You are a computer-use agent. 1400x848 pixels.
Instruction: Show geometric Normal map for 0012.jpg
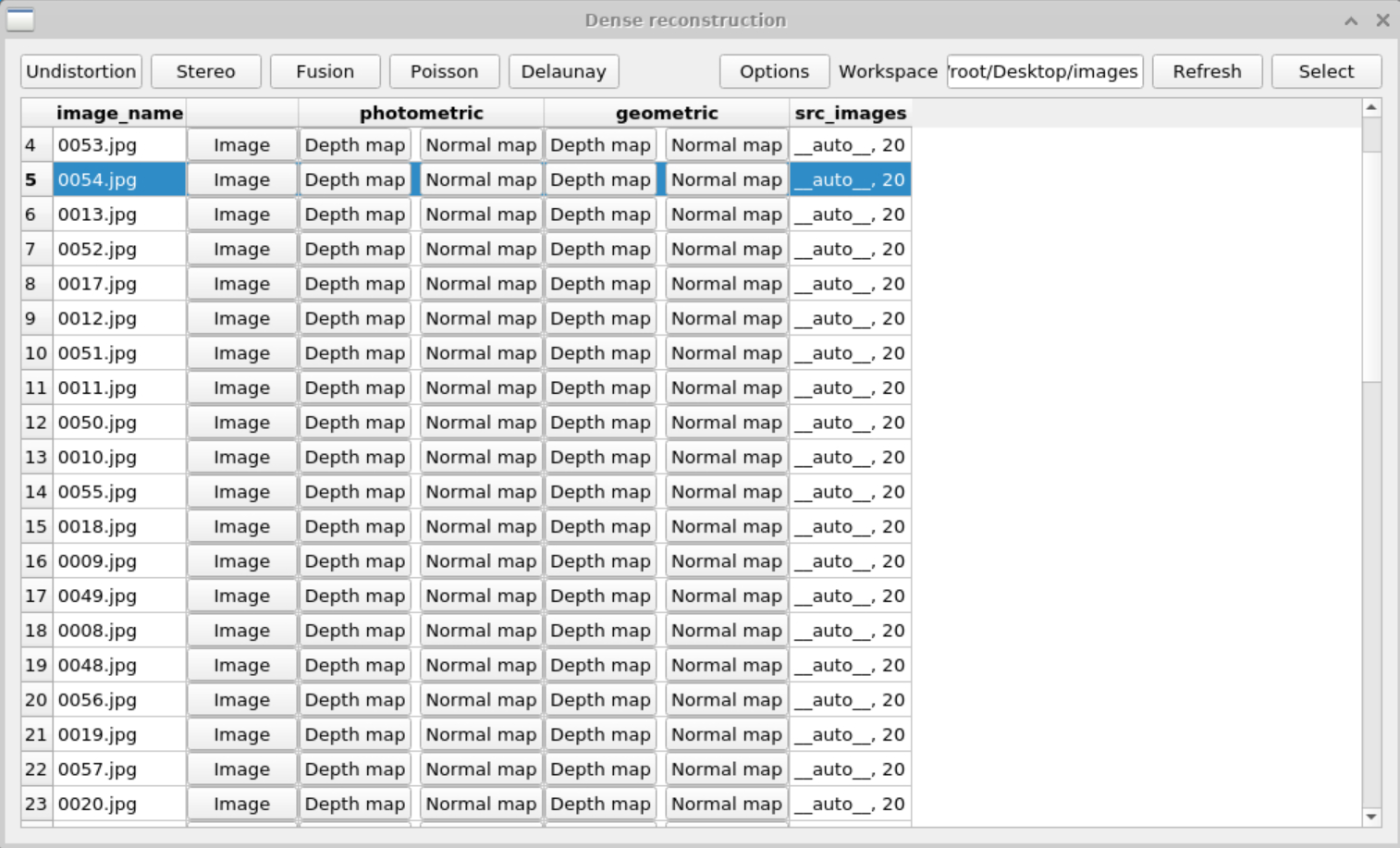click(x=727, y=318)
